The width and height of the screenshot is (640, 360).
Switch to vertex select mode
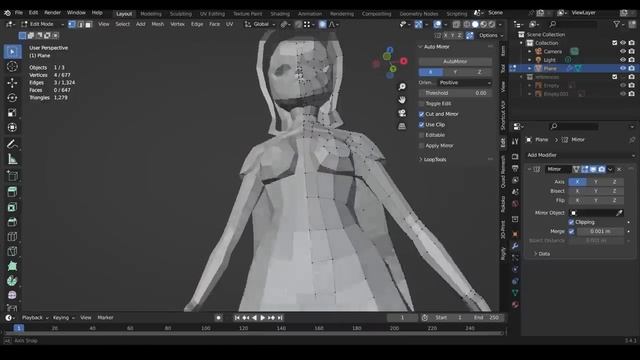(x=72, y=24)
